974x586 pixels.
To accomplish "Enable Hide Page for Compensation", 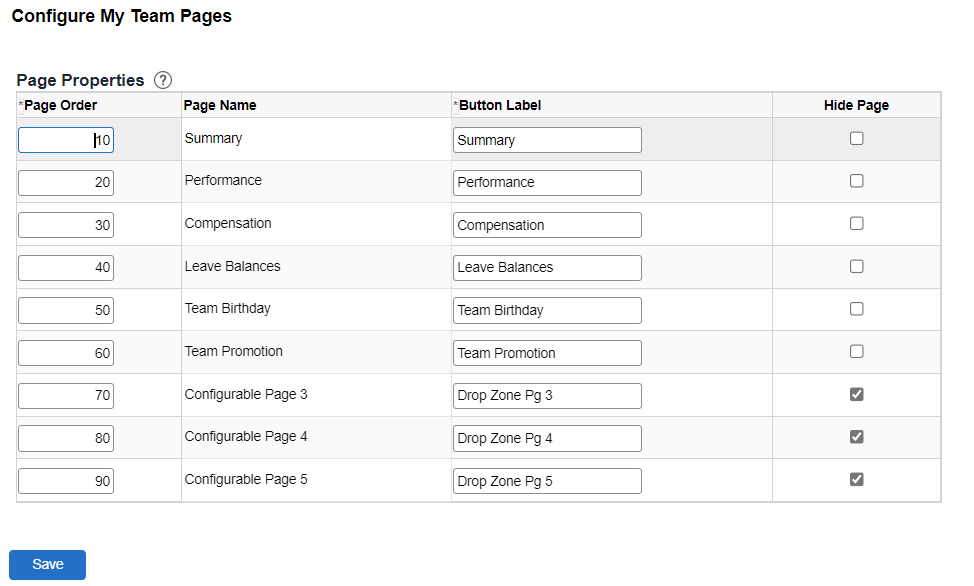I will (x=856, y=222).
